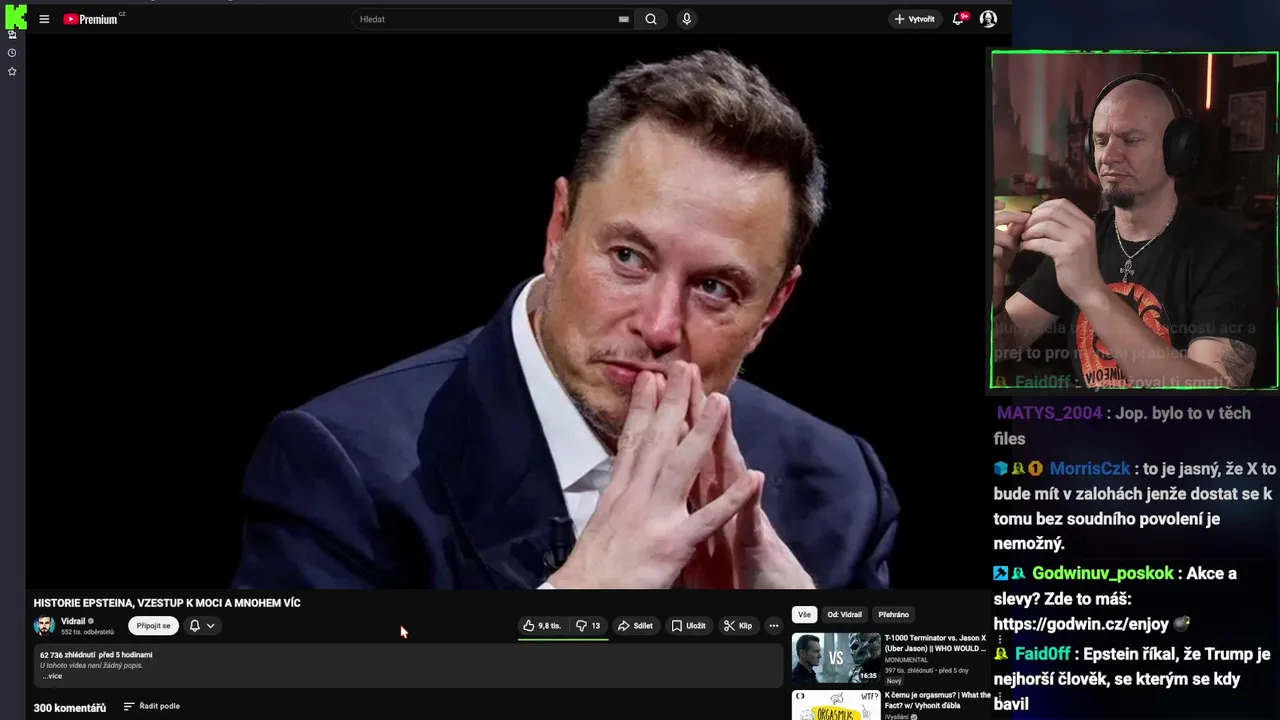Open the Vidrail channel avatar
This screenshot has height=720, width=1280.
click(x=44, y=626)
